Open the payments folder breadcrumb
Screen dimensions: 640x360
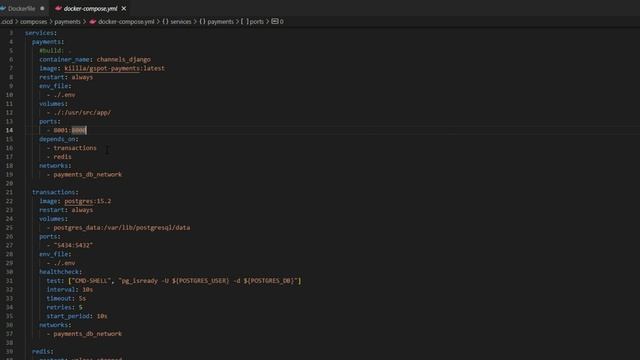[x=67, y=22]
